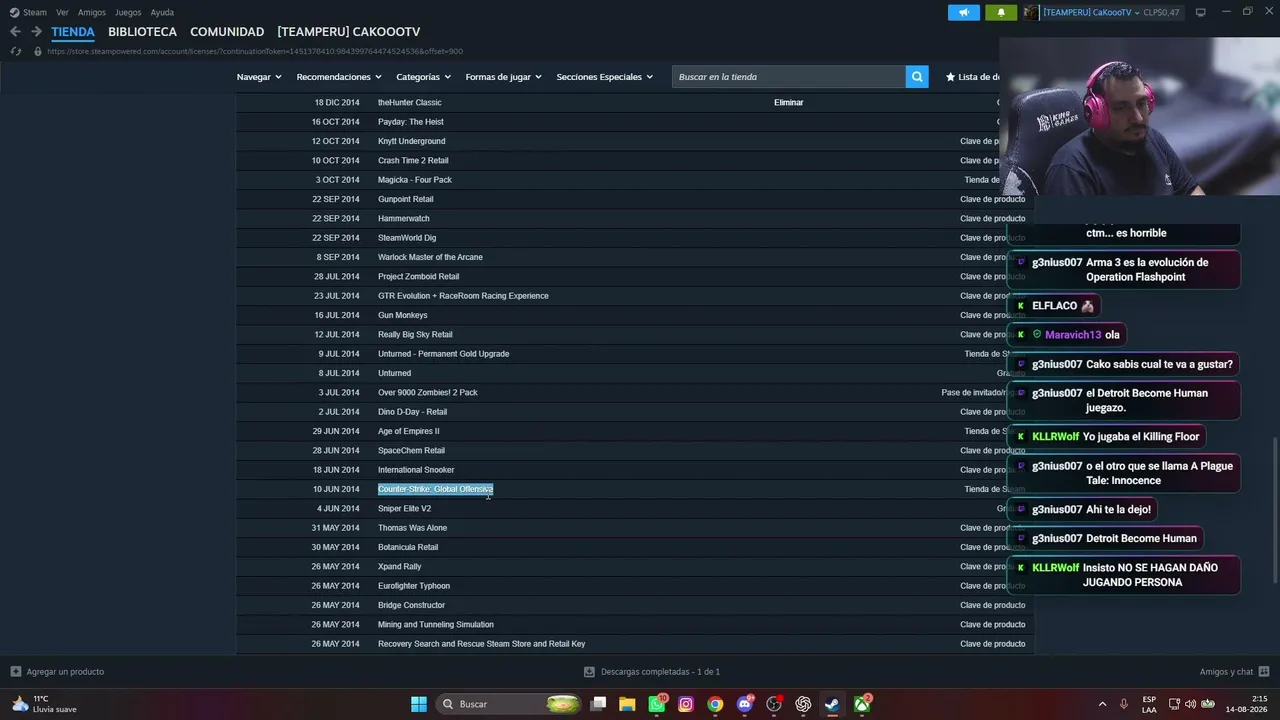Open the volume speaker tray icon

(1191, 704)
